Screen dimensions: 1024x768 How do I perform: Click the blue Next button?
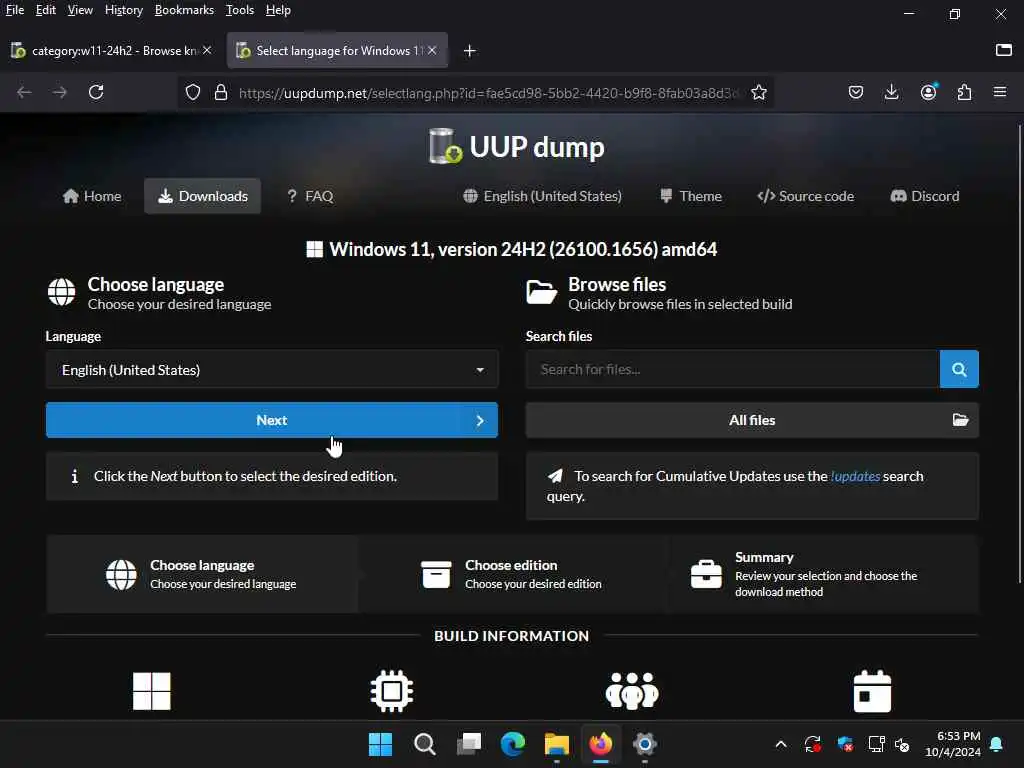click(272, 420)
